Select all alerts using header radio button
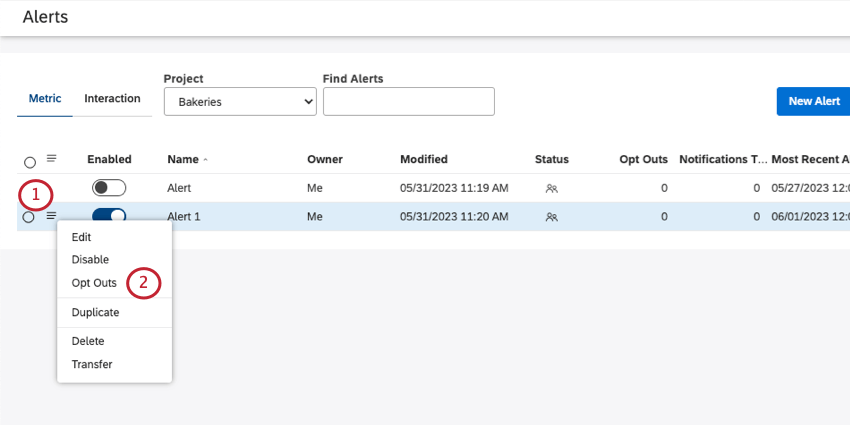 click(29, 162)
